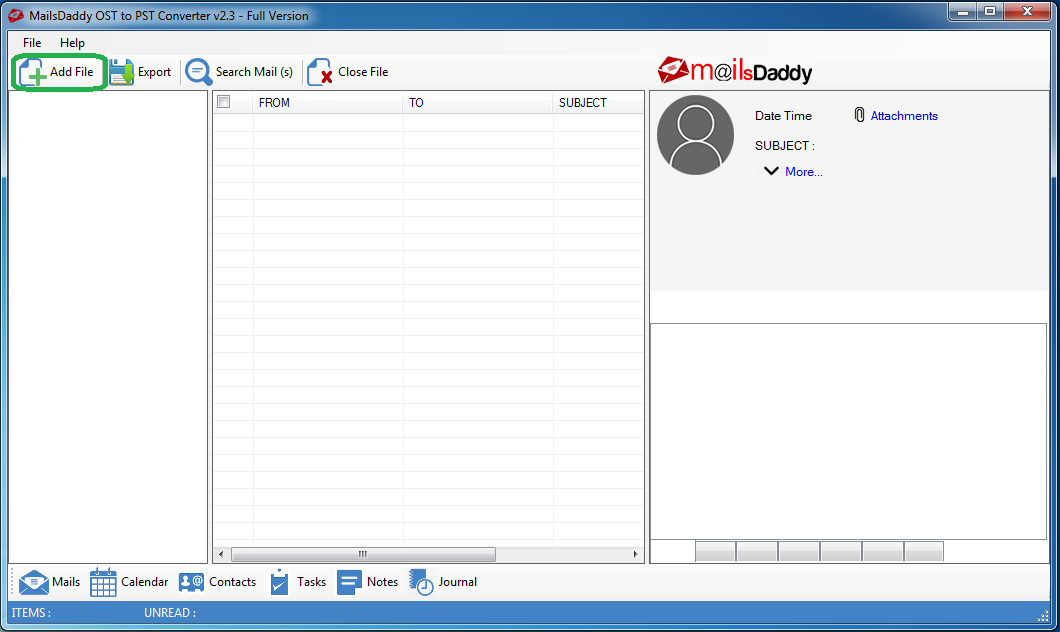Show the Calendar grid icon

103,582
